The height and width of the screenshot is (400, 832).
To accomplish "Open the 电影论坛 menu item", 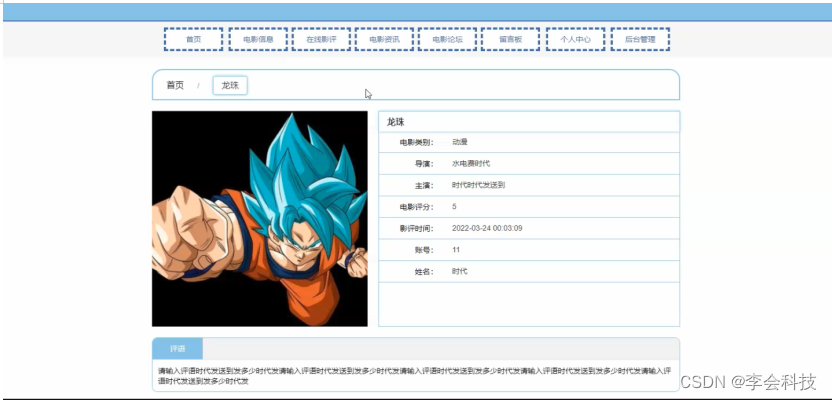I will click(447, 39).
